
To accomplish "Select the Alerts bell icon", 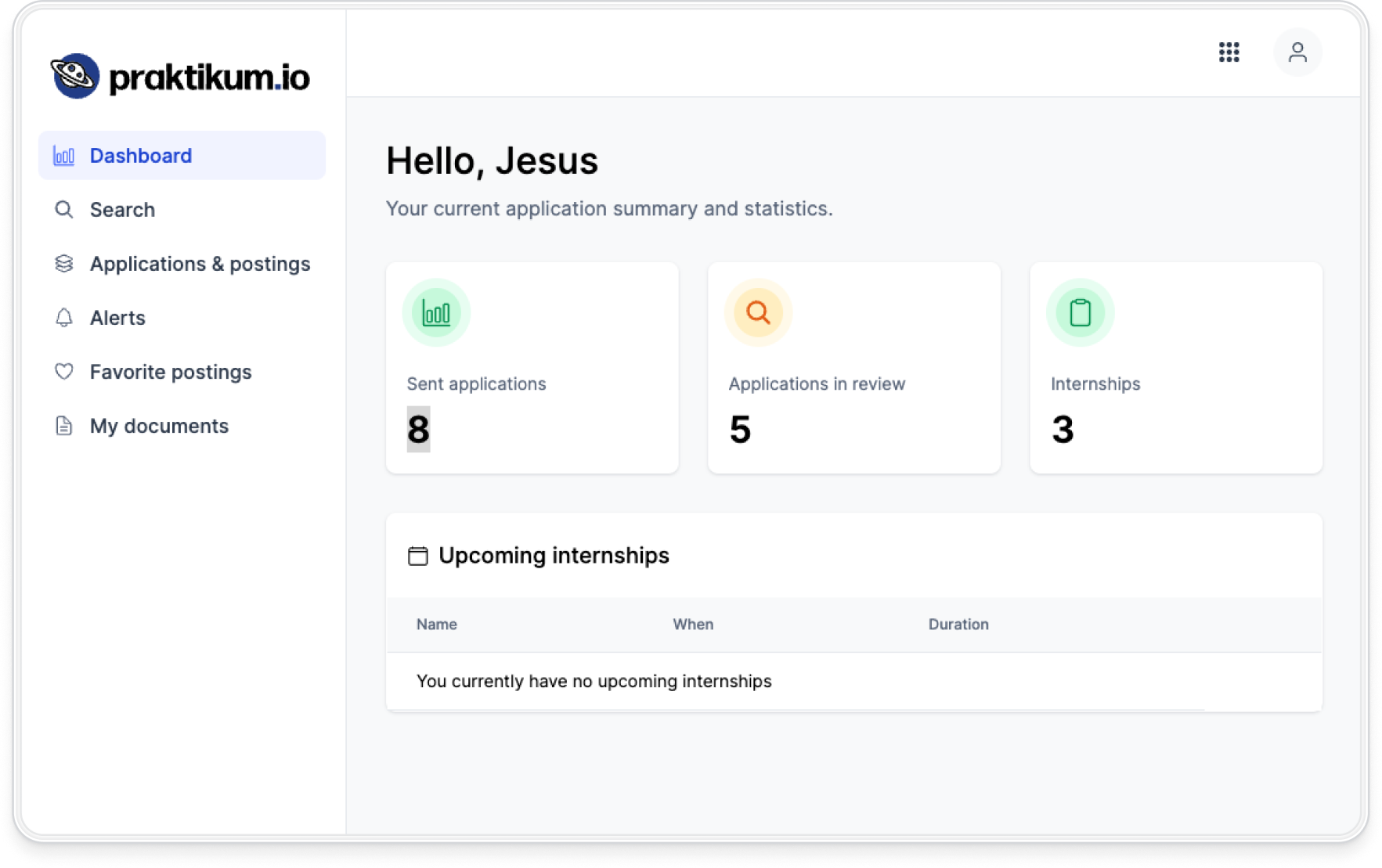I will pos(63,318).
